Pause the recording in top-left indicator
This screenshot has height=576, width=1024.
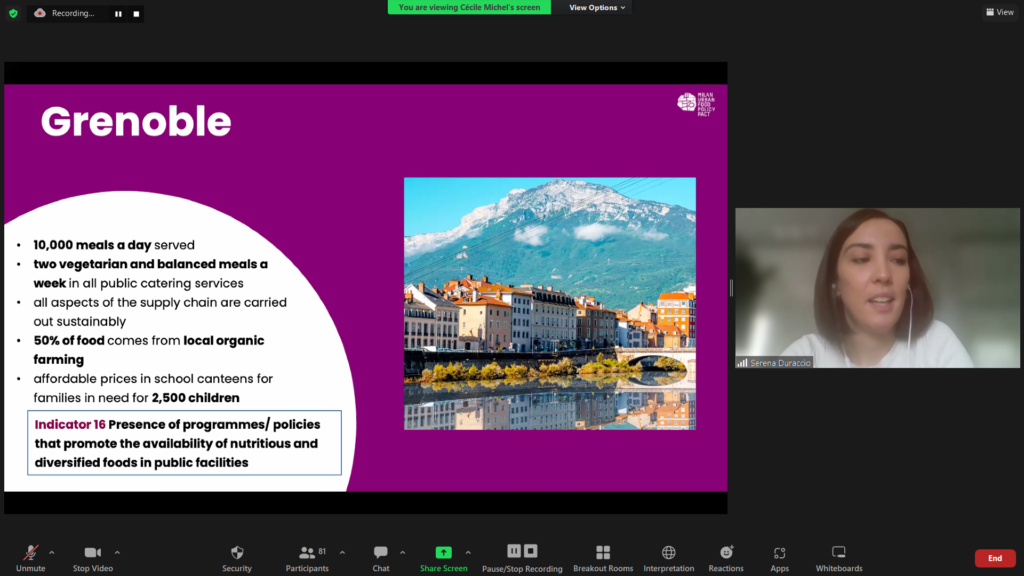coord(118,14)
